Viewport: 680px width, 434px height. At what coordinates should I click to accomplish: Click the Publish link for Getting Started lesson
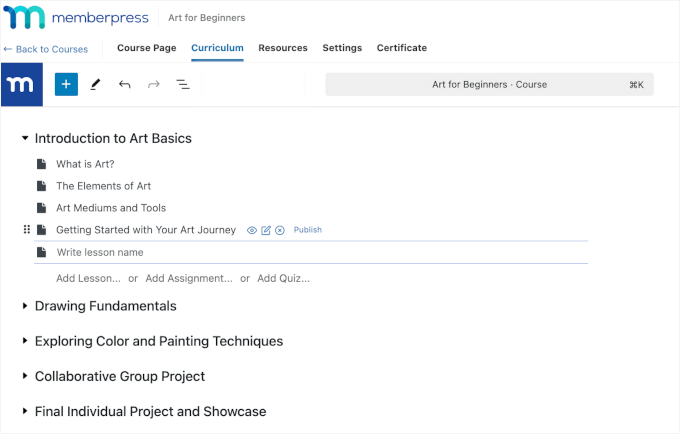(308, 230)
